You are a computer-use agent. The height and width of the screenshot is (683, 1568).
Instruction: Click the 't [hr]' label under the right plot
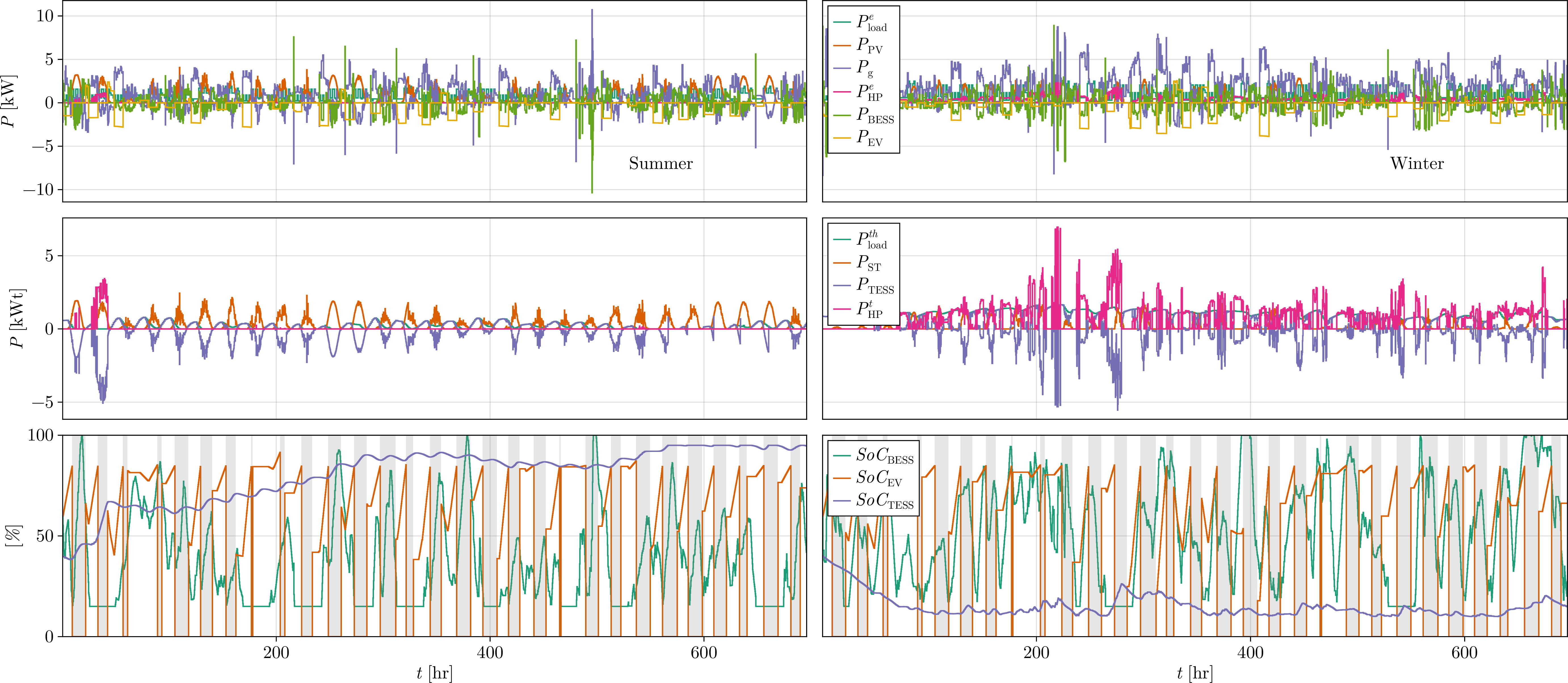tap(1195, 673)
